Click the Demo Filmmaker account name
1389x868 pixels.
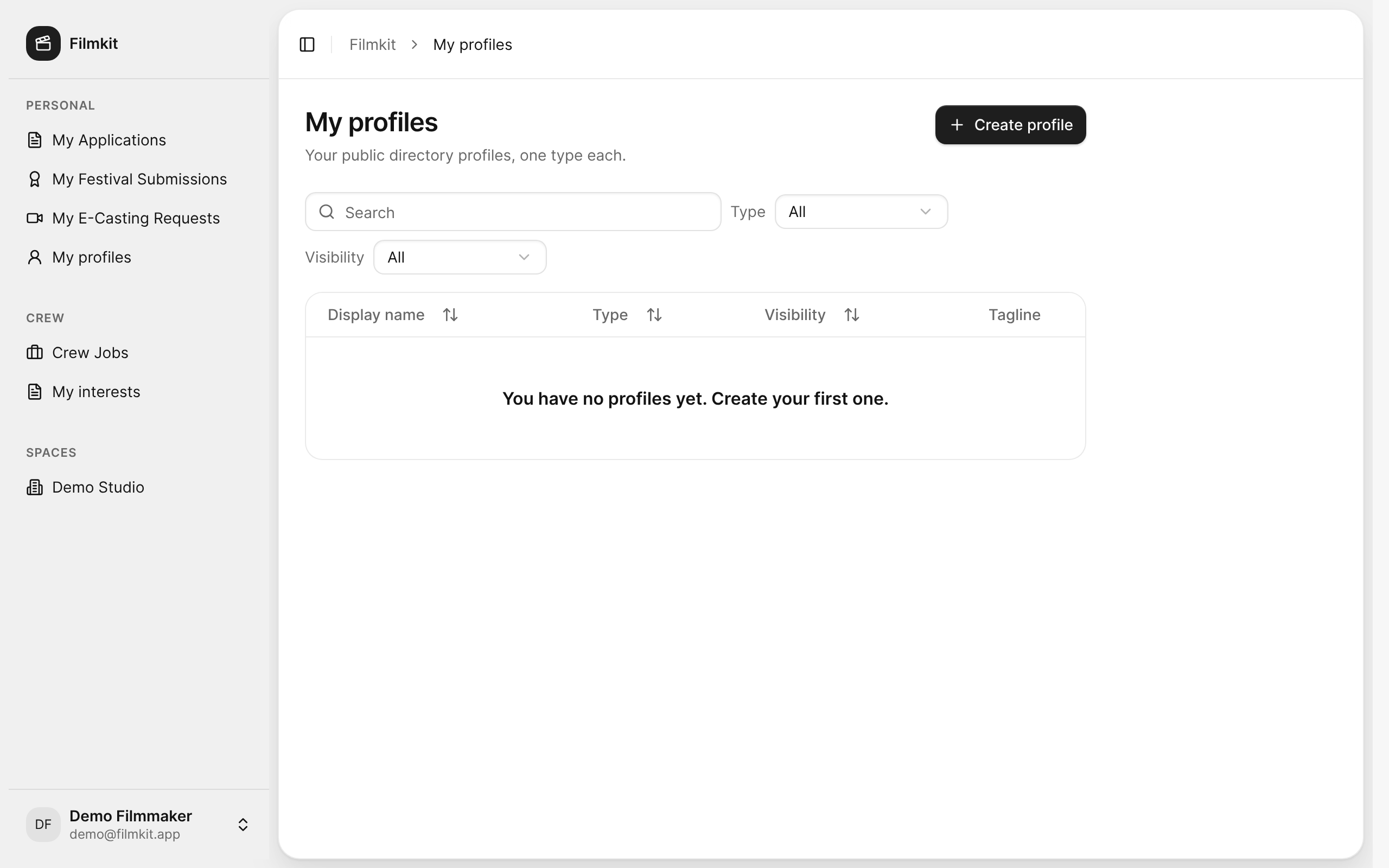pyautogui.click(x=131, y=816)
